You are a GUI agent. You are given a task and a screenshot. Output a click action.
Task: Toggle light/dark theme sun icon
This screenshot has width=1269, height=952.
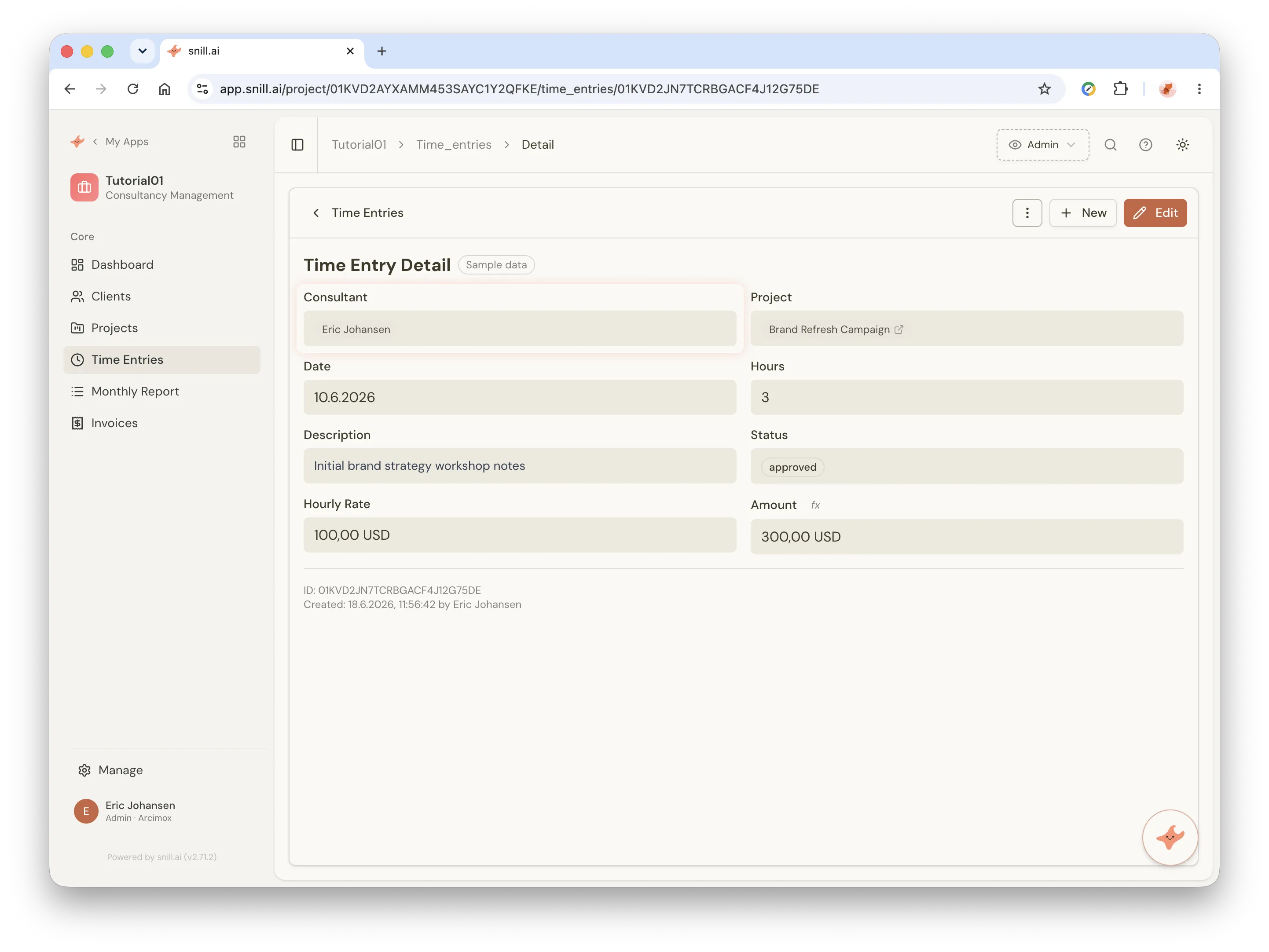[x=1182, y=145]
